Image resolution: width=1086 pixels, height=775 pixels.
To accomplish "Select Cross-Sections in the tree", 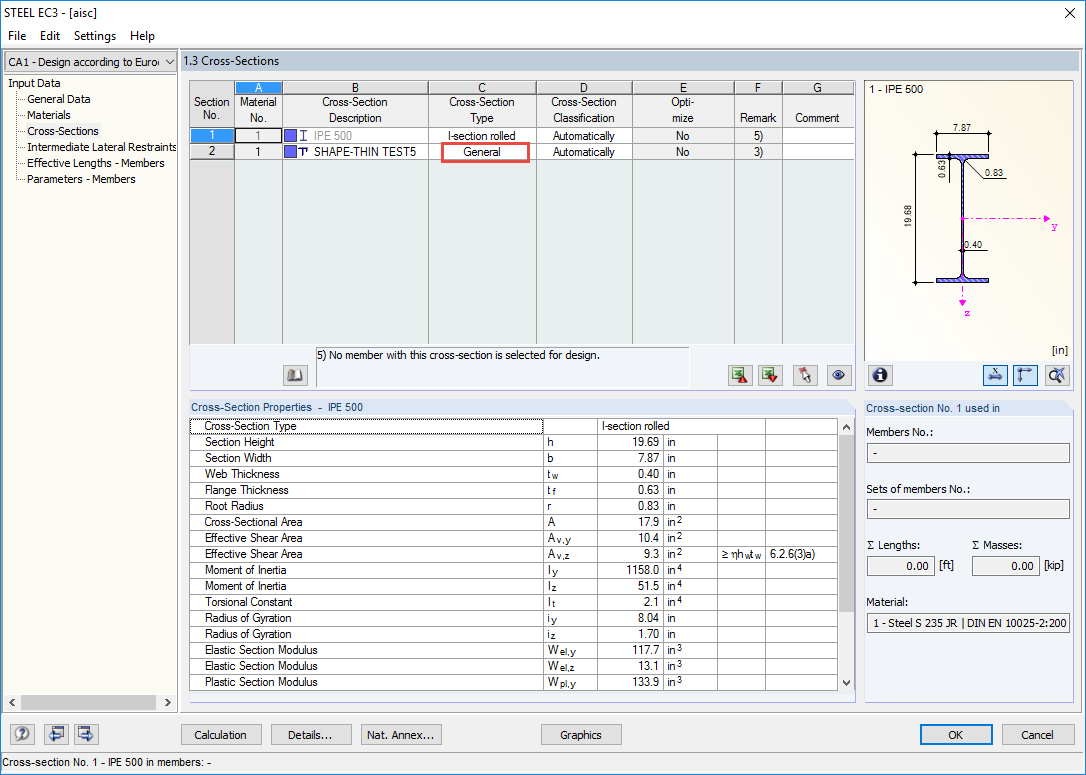I will pos(63,131).
